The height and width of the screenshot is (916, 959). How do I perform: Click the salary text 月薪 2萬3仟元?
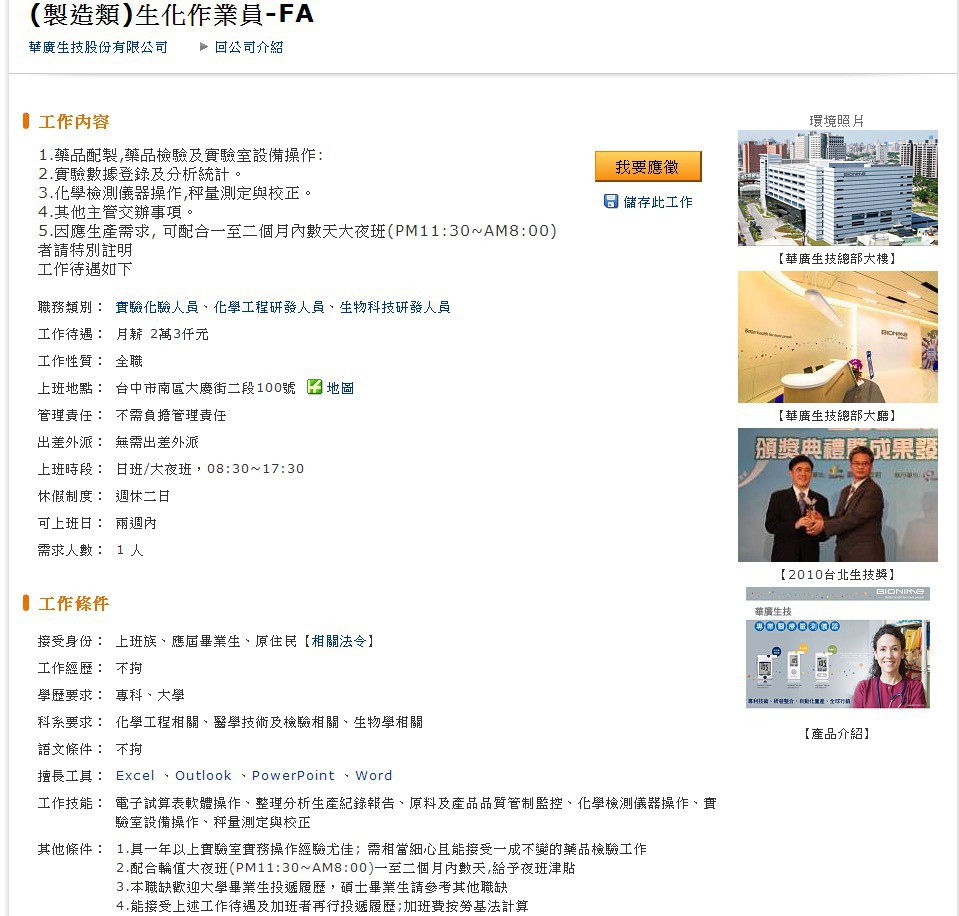[x=162, y=334]
